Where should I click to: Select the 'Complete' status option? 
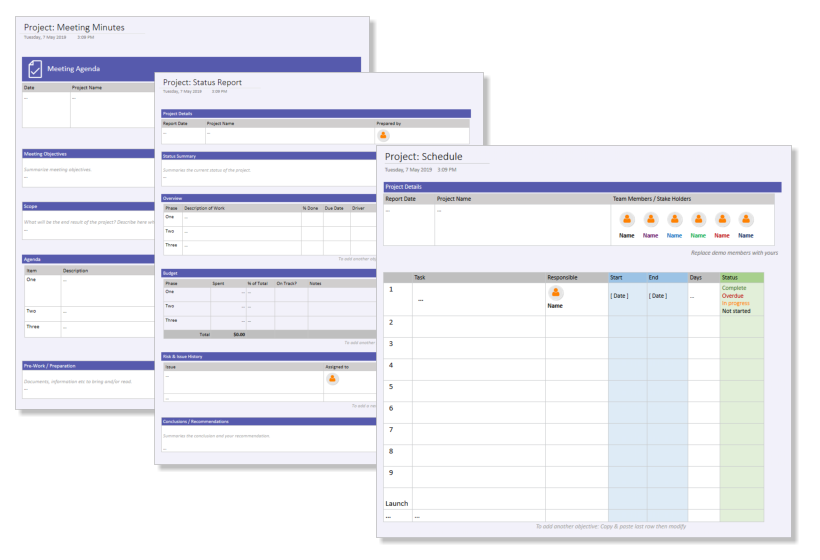(x=734, y=288)
